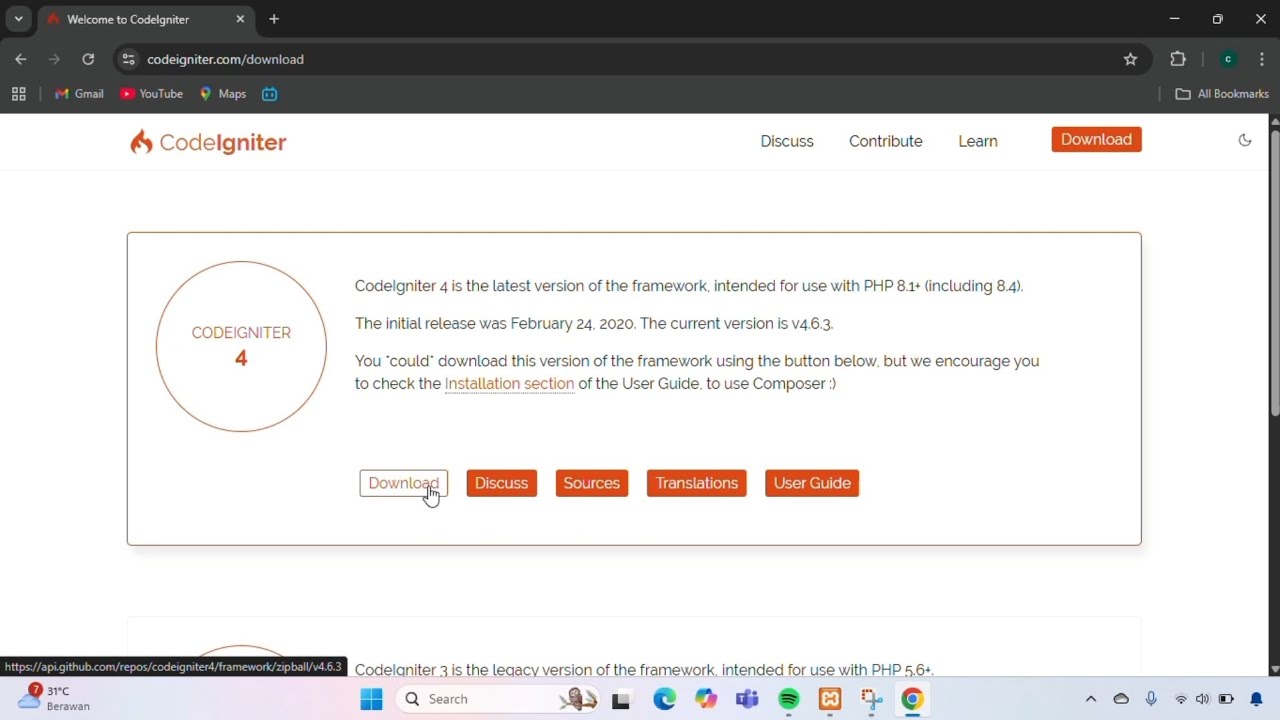Click the OneDrive cloud tray icon
This screenshot has width=1280, height=720.
1121,699
